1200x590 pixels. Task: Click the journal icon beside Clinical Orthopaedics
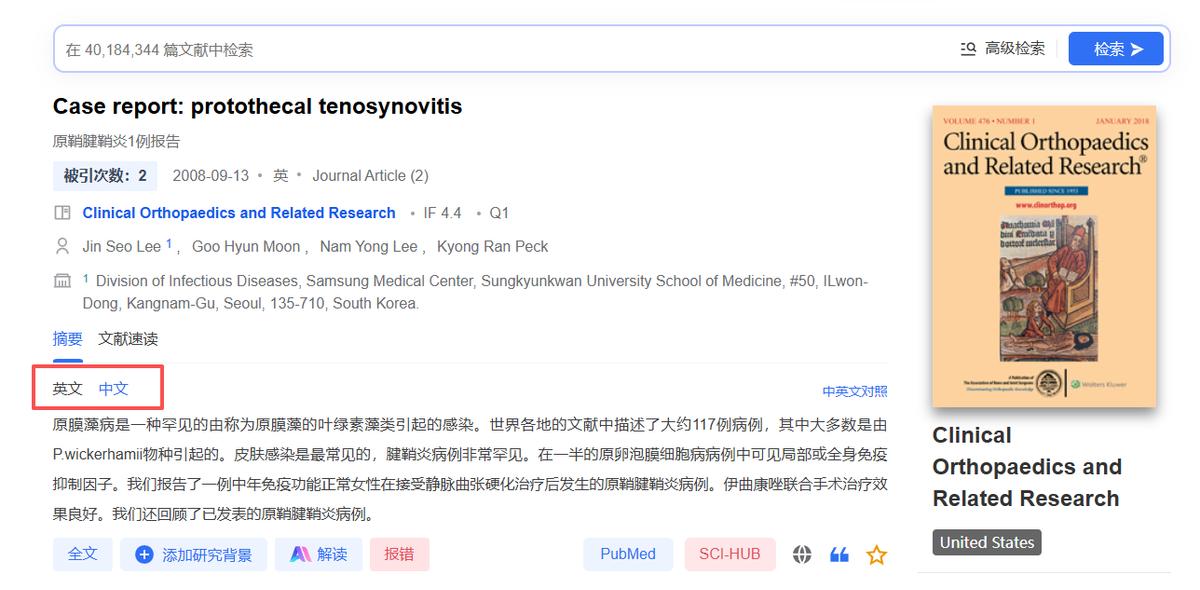coord(62,212)
